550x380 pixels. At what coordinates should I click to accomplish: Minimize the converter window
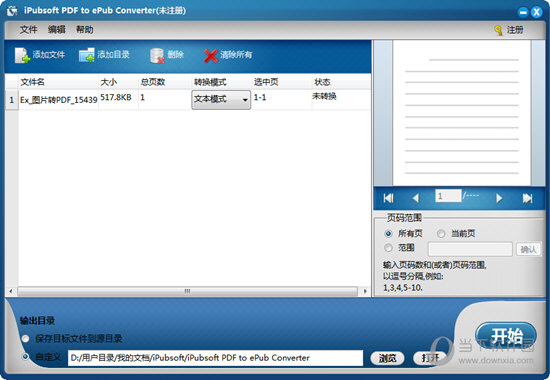coord(523,12)
